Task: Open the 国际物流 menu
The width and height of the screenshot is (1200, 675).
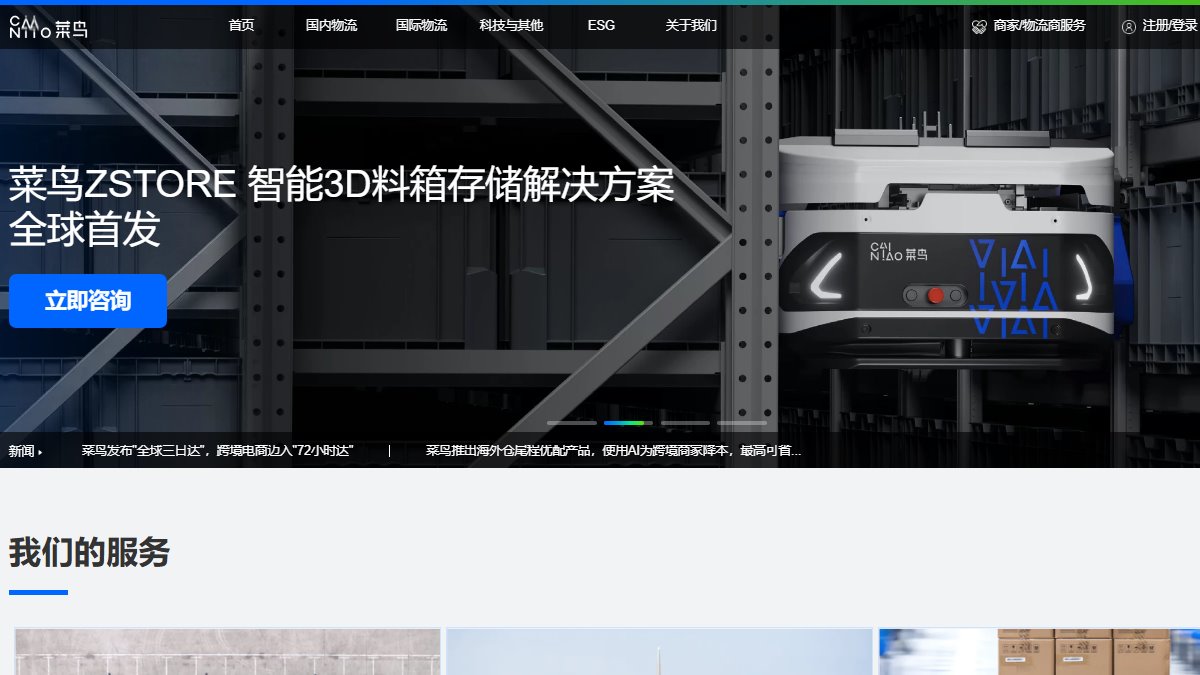Action: pos(421,26)
